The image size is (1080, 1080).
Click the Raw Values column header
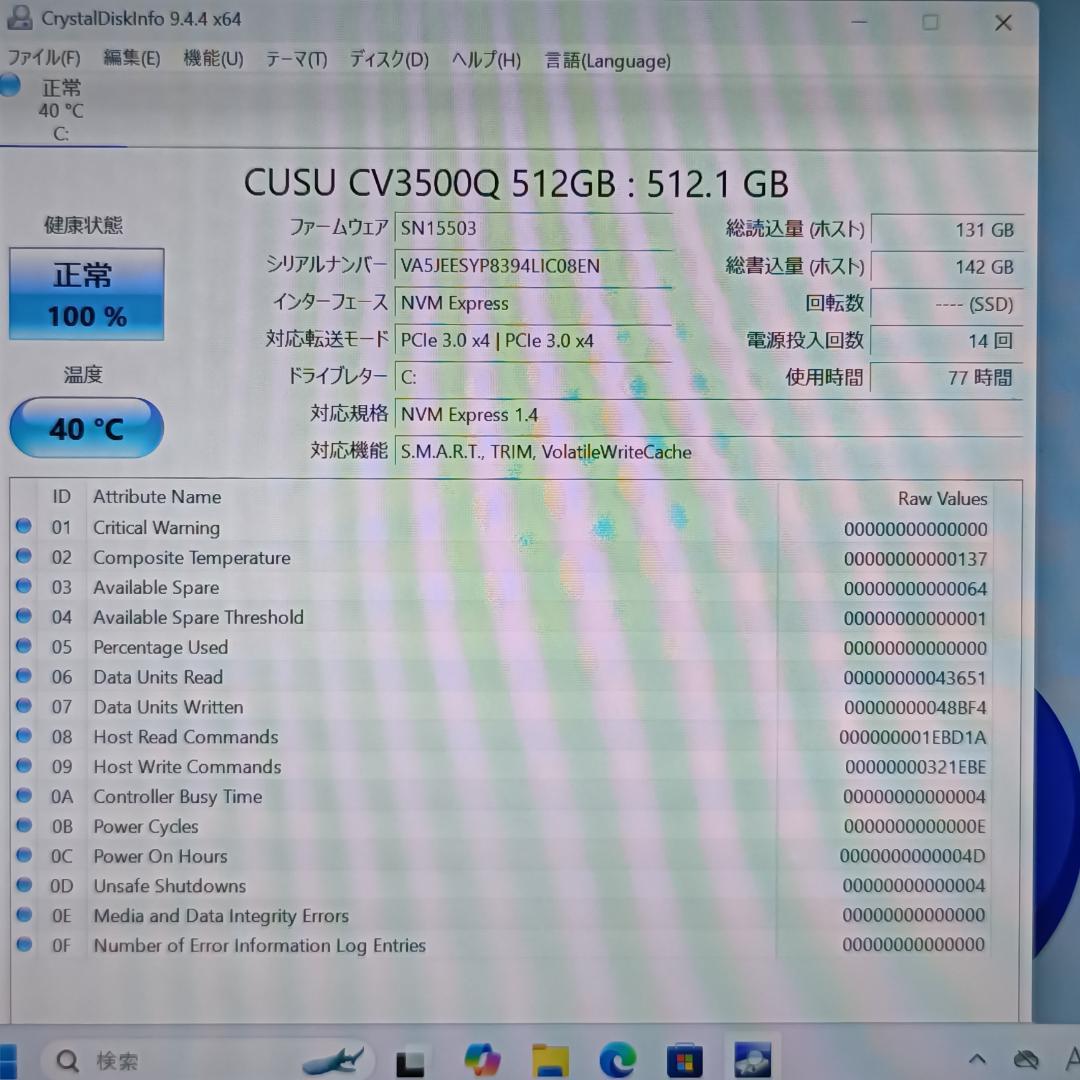(x=942, y=499)
